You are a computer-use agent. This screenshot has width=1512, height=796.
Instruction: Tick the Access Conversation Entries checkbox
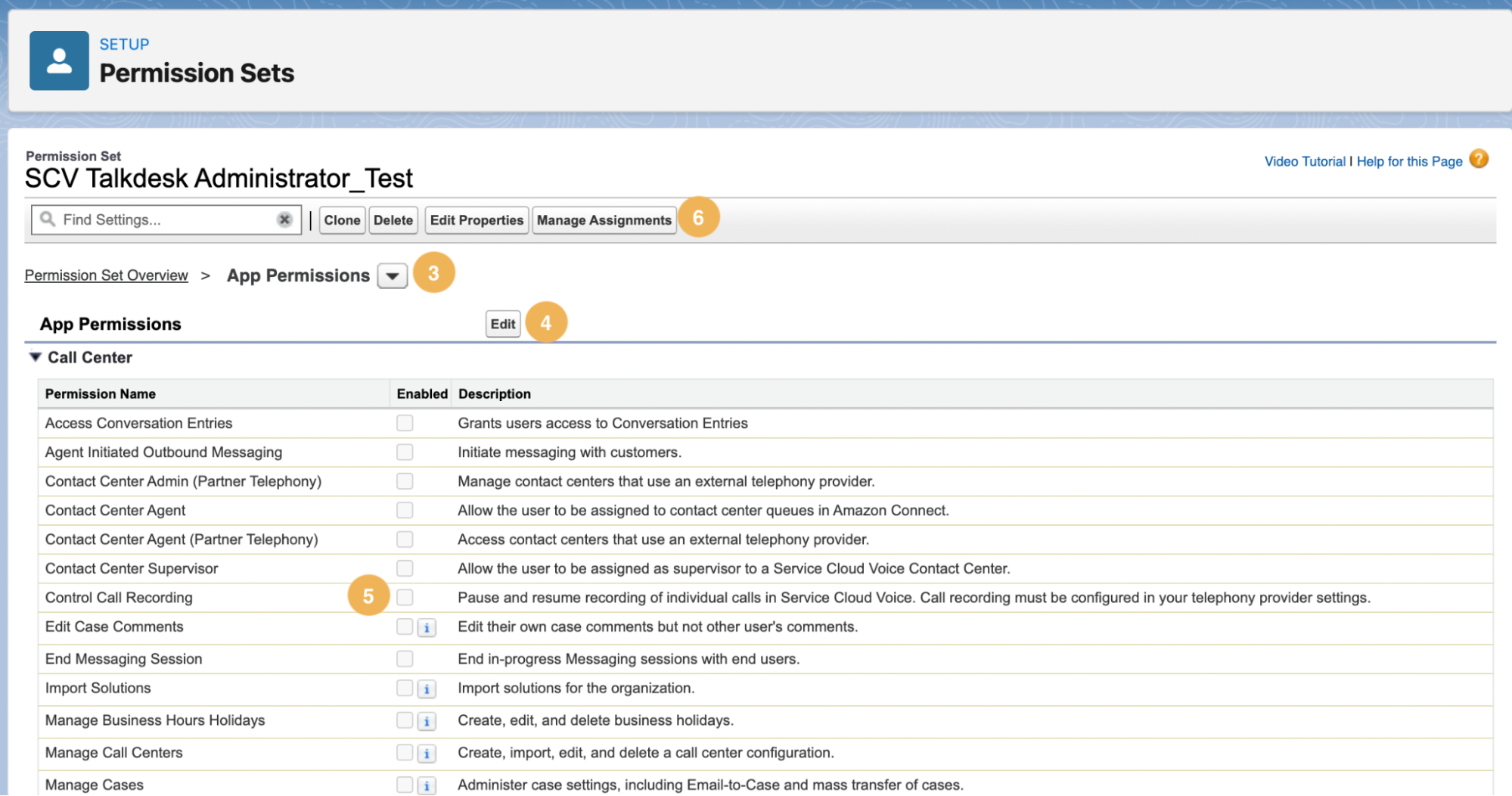[405, 423]
